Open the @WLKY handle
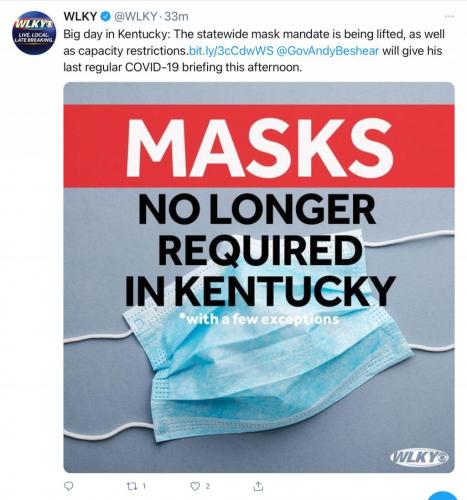The height and width of the screenshot is (500, 467). tap(135, 16)
